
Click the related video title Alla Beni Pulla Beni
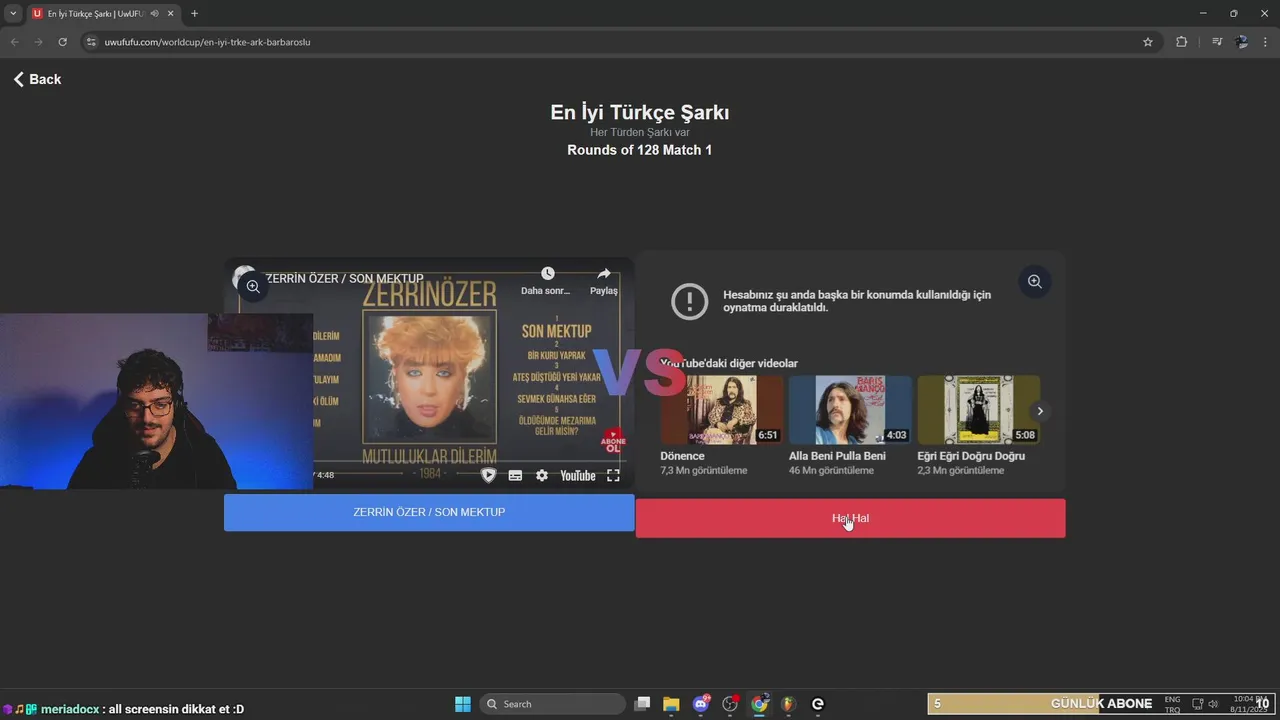point(837,456)
